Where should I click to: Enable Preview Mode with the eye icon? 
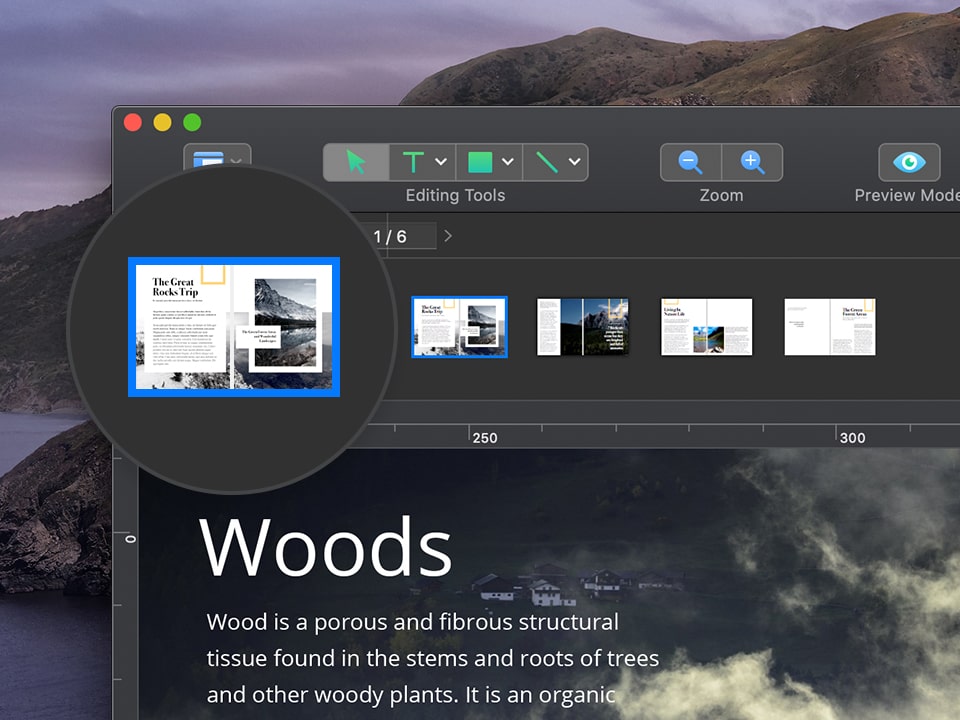point(908,162)
